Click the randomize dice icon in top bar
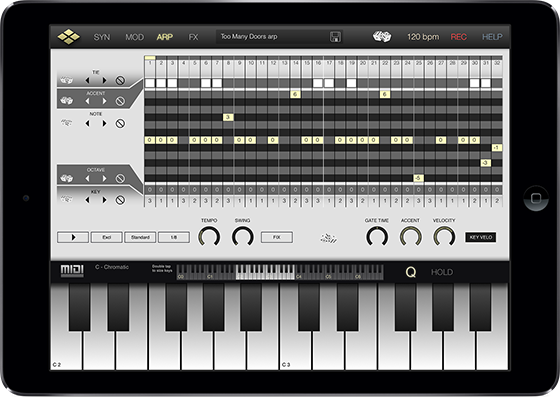The image size is (560, 398). [382, 36]
